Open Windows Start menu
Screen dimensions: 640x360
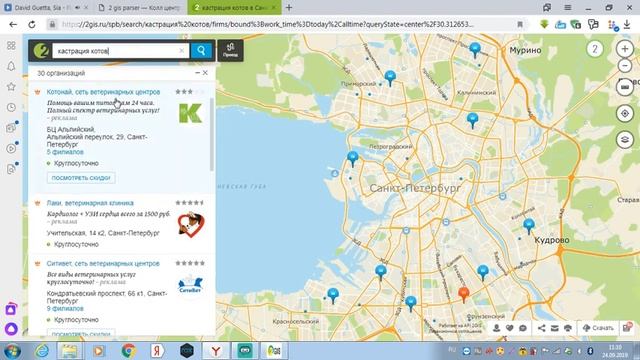pyautogui.click(x=12, y=351)
